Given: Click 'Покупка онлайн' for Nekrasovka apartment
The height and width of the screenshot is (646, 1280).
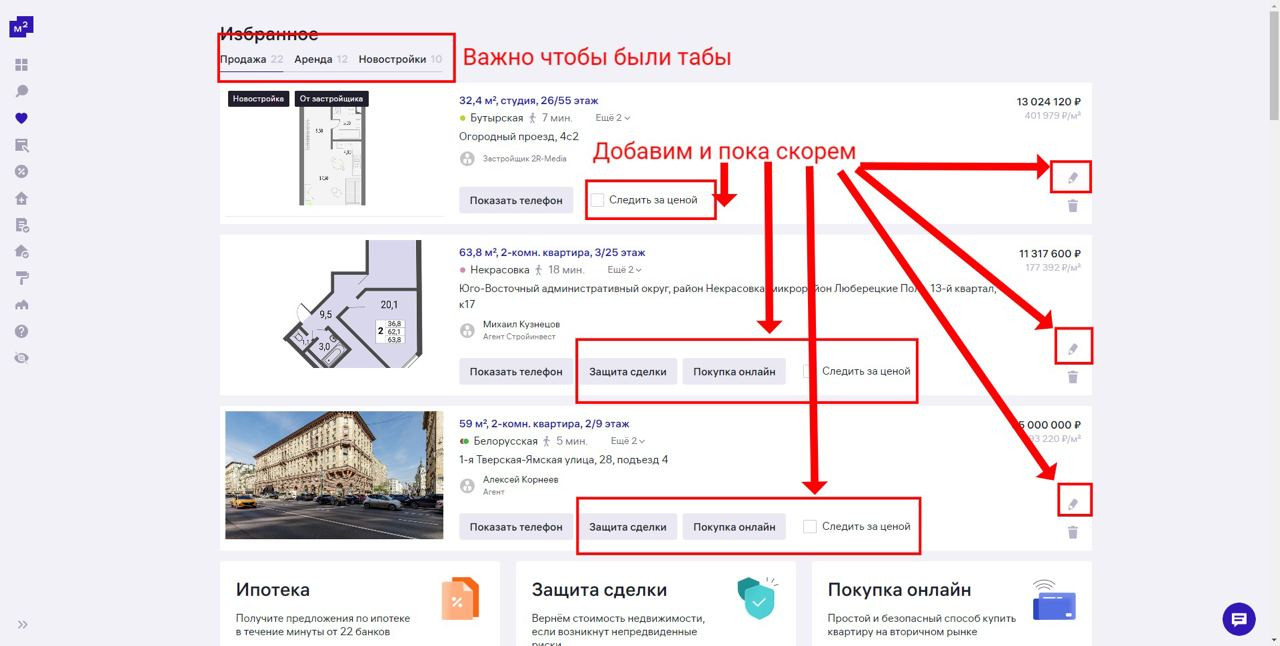Looking at the screenshot, I should click(x=734, y=371).
